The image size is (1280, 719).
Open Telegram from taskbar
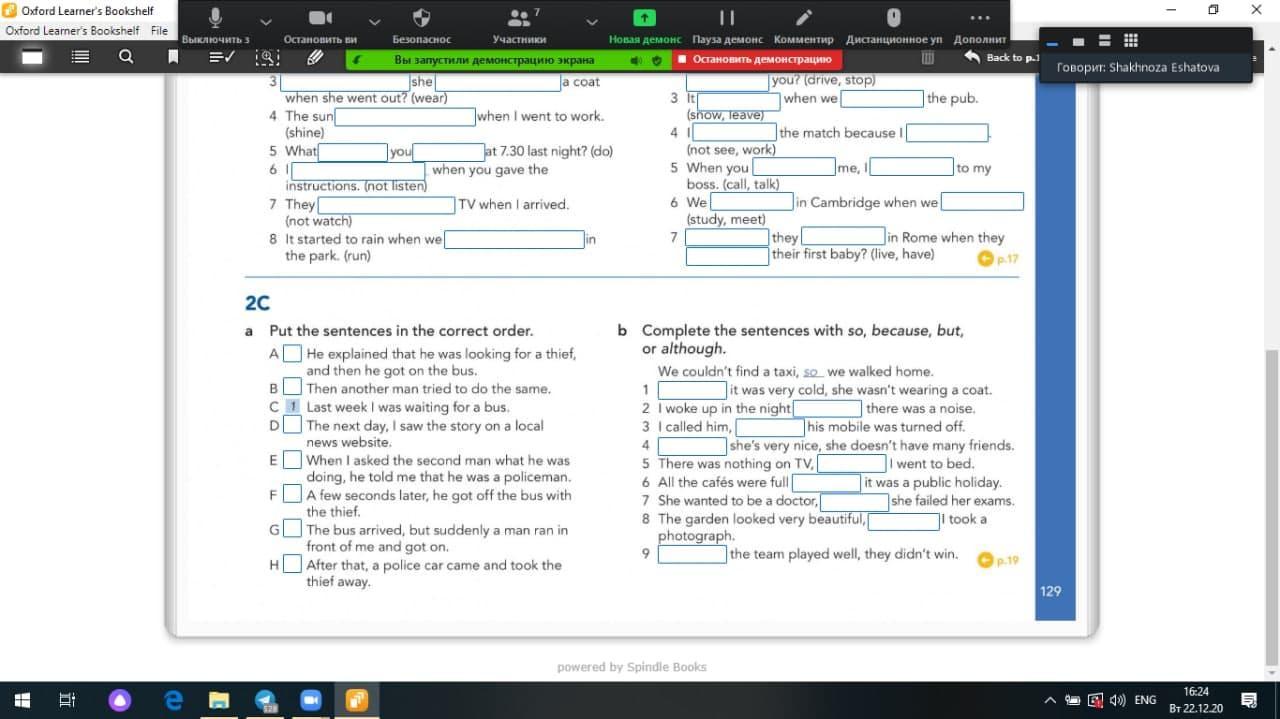coord(266,700)
